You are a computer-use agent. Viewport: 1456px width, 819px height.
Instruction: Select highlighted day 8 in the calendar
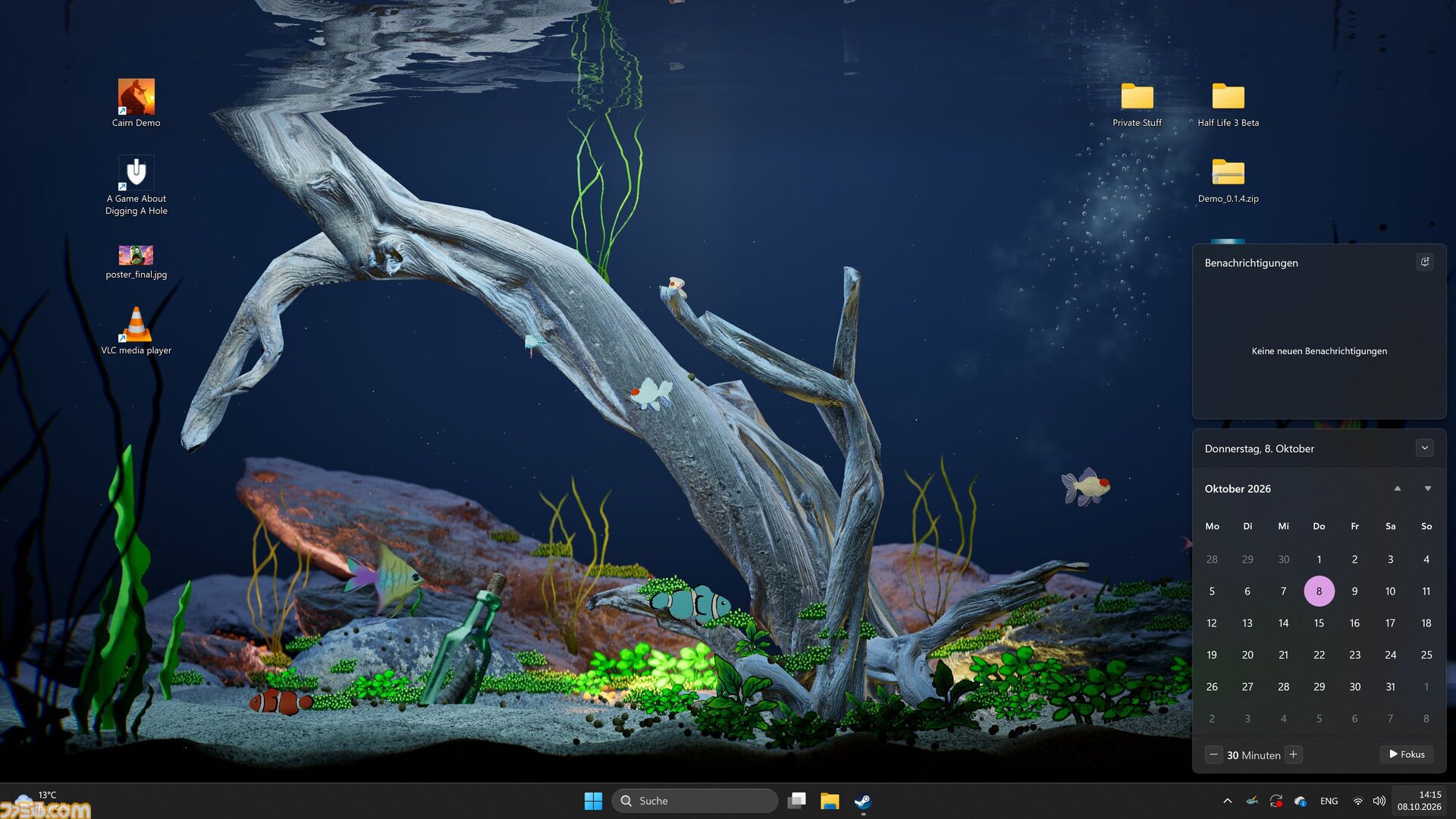(1319, 591)
